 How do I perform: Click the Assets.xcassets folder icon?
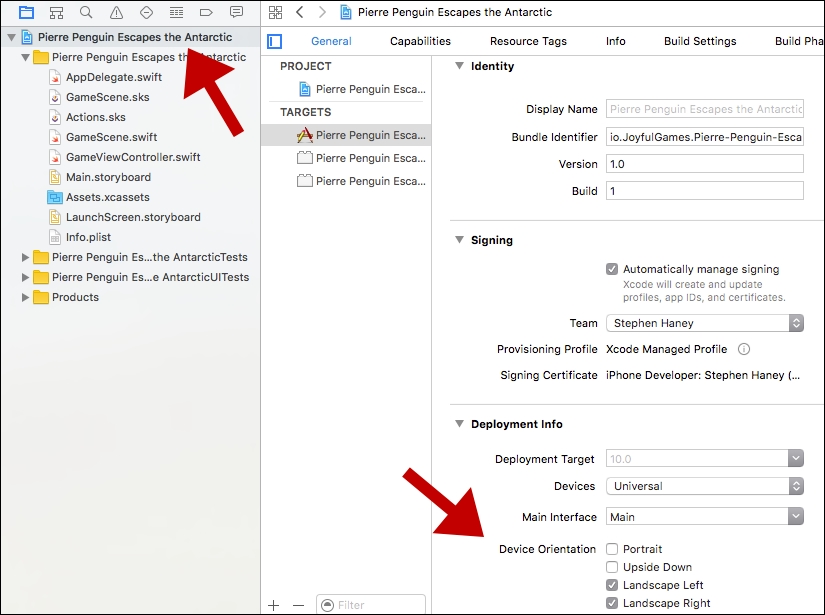click(x=55, y=197)
